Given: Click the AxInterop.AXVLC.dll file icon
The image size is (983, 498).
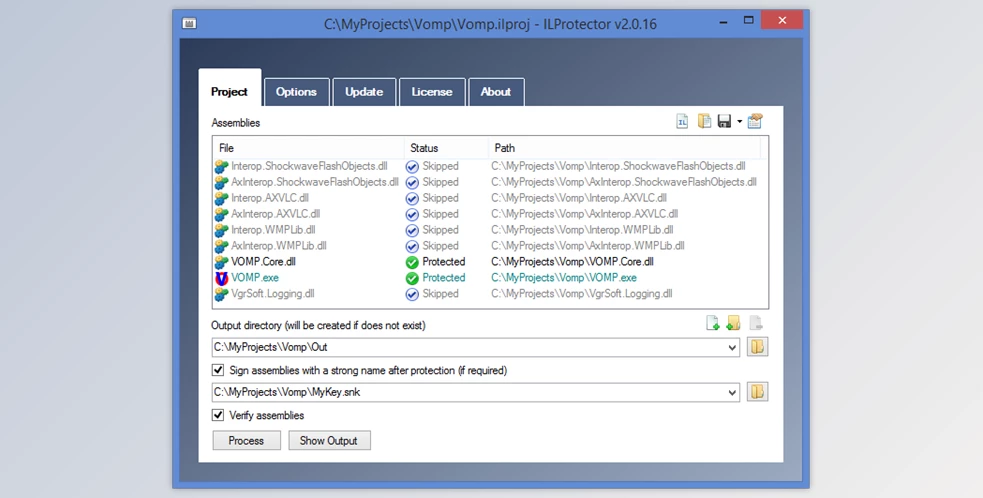Looking at the screenshot, I should (221, 215).
